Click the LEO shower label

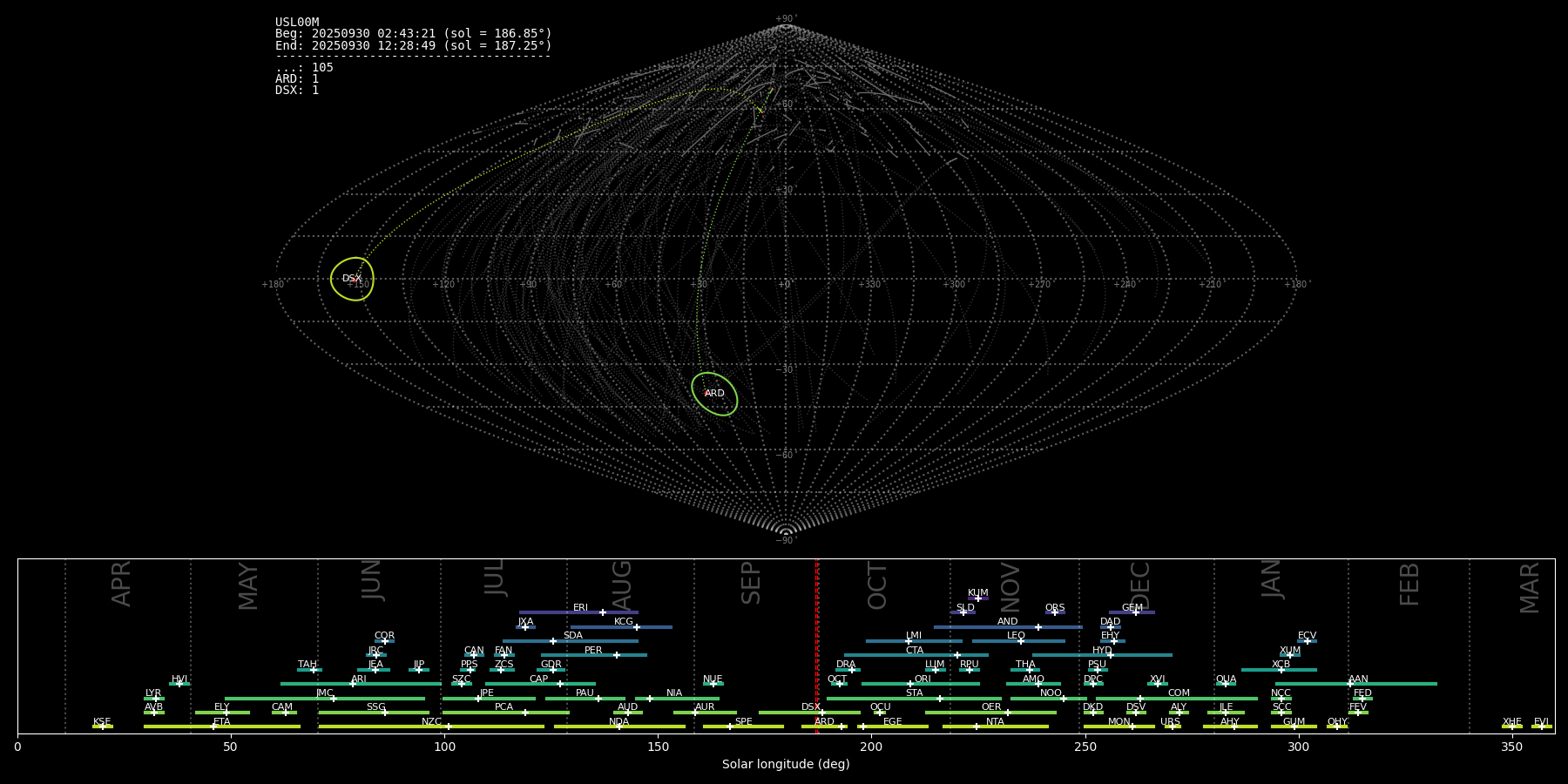point(1016,636)
